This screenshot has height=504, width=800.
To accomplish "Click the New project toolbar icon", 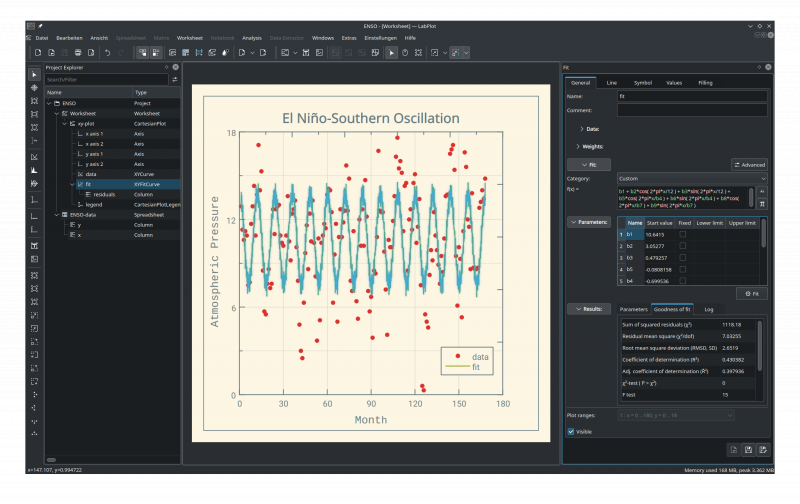I will (x=38, y=53).
